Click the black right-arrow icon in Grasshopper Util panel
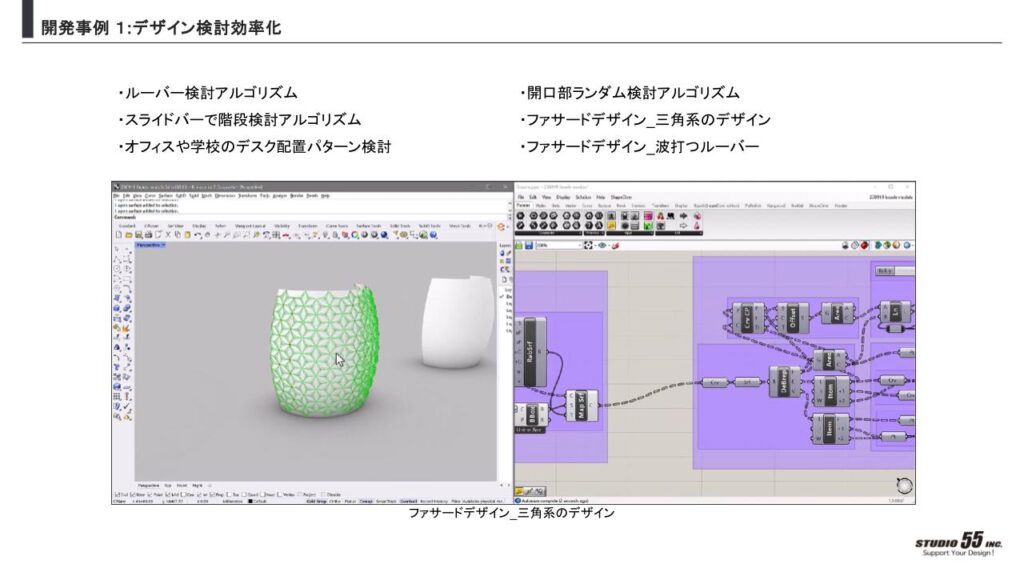This screenshot has width=1024, height=576. coord(684,216)
